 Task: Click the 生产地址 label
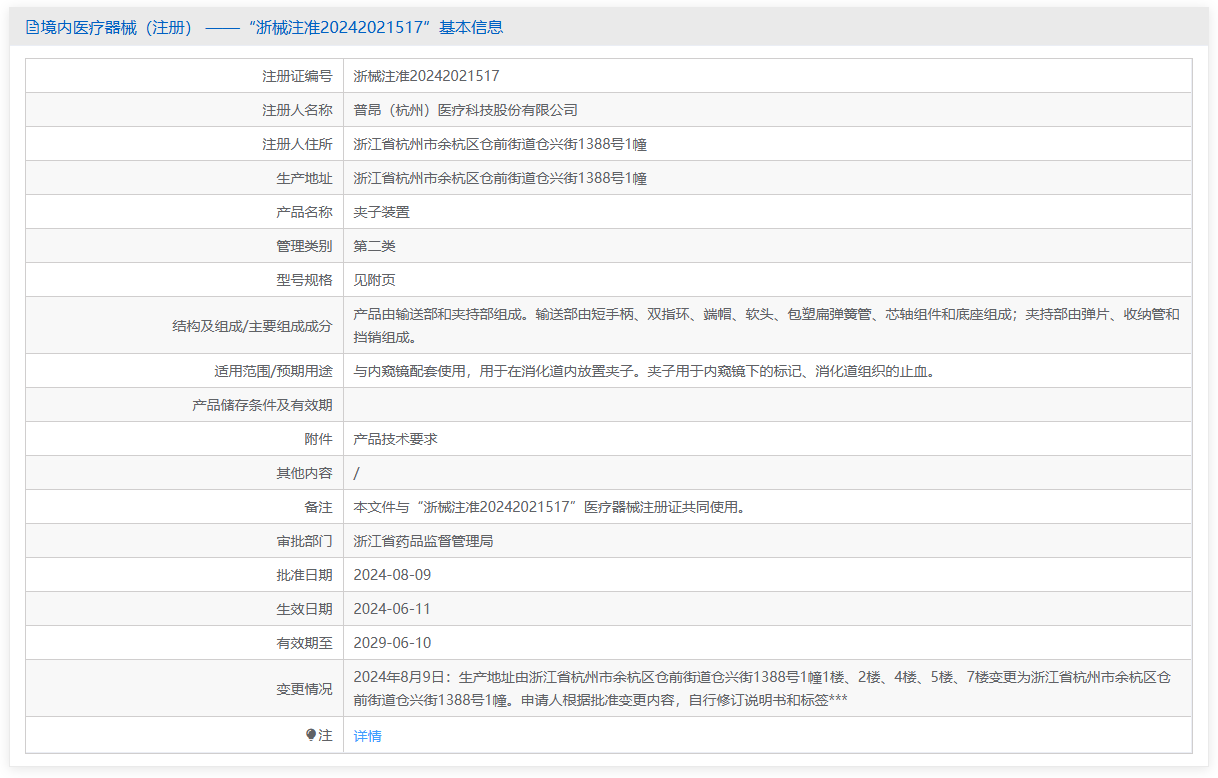304,178
